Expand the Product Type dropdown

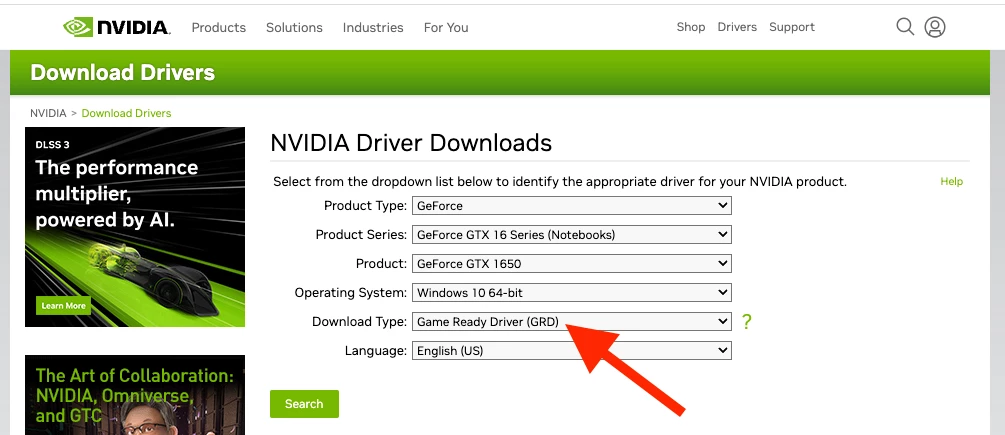[572, 206]
